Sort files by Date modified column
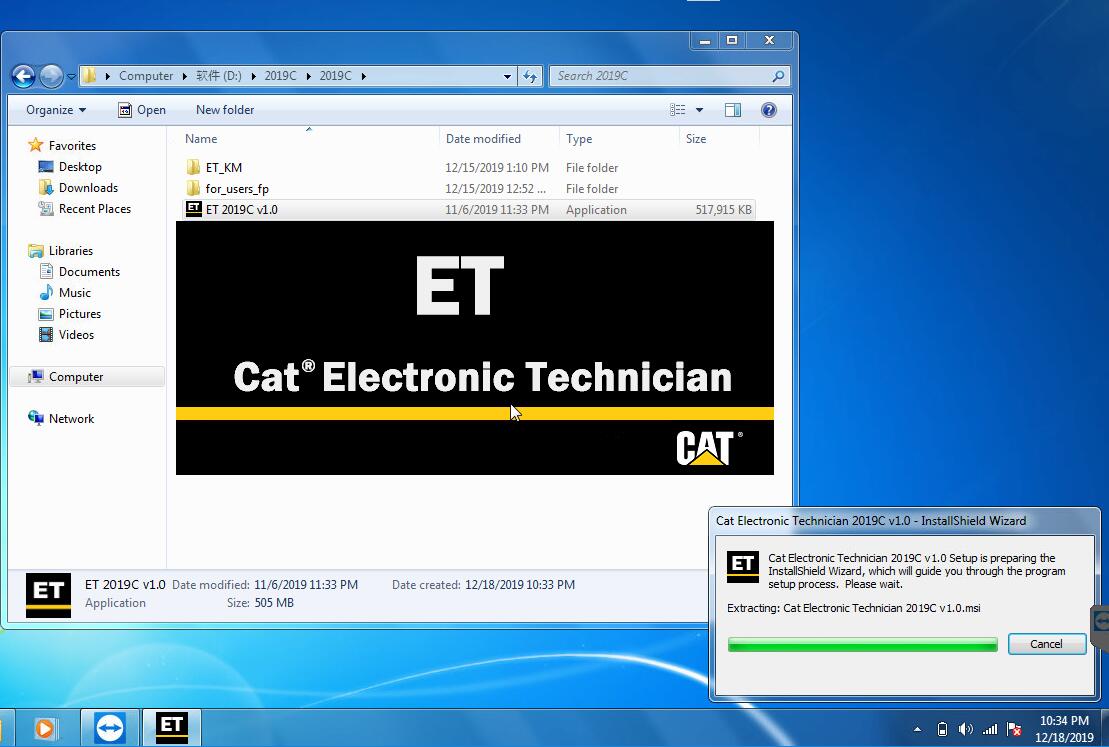 pos(499,139)
